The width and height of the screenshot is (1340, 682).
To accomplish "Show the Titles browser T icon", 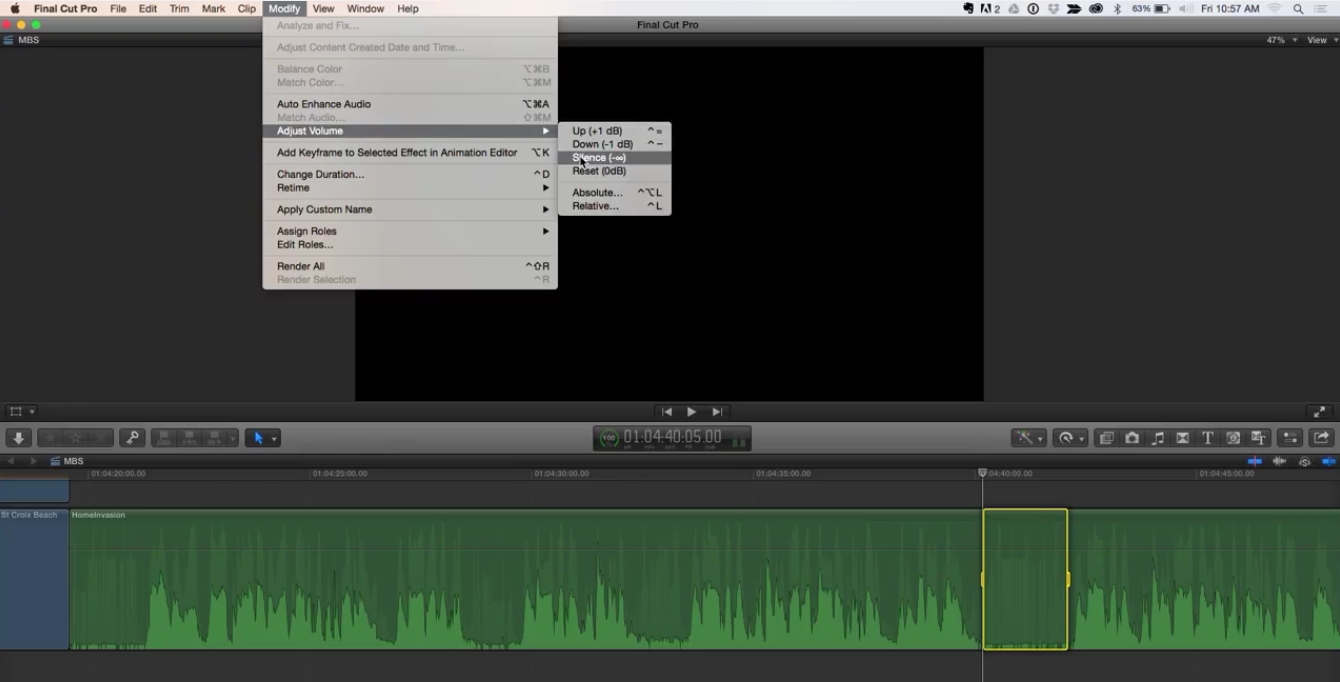I will (x=1208, y=438).
